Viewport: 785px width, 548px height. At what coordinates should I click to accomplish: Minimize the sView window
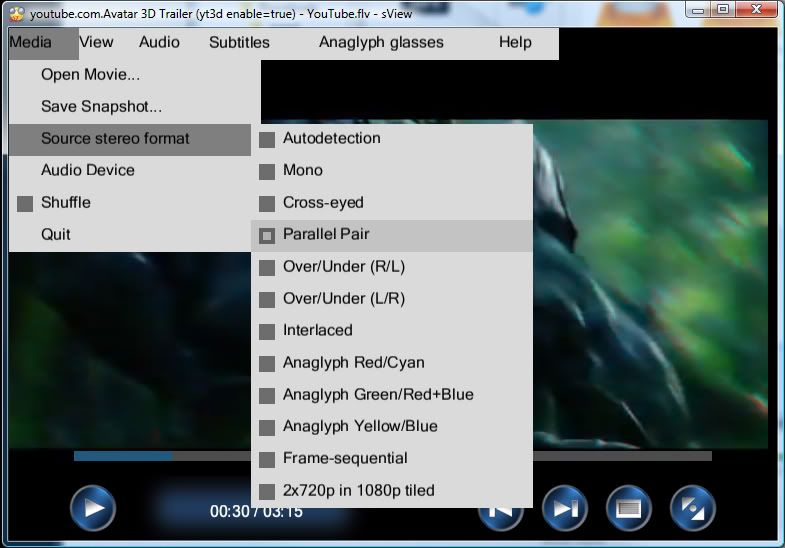(698, 10)
